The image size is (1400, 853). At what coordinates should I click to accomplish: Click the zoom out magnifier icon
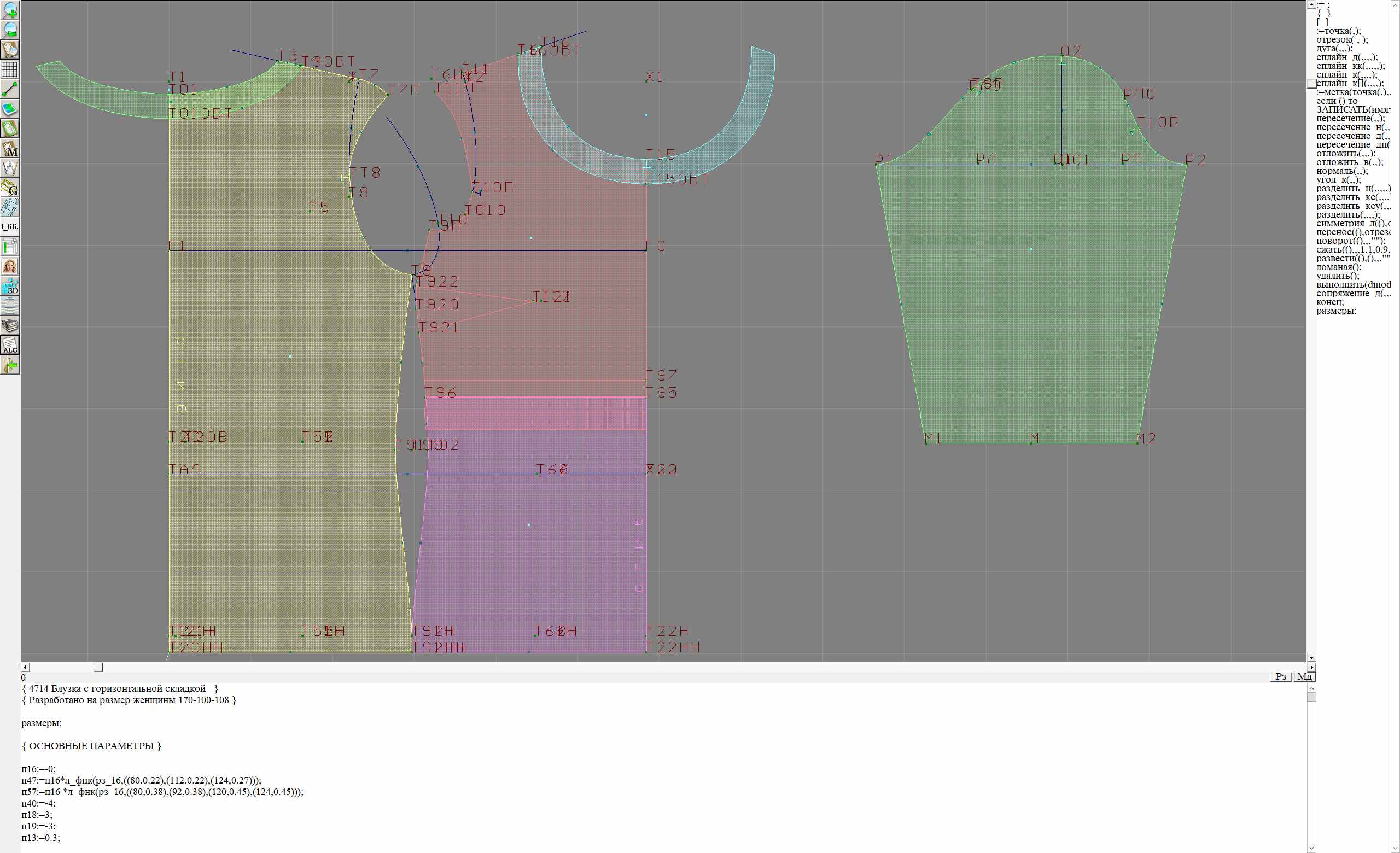(x=10, y=30)
